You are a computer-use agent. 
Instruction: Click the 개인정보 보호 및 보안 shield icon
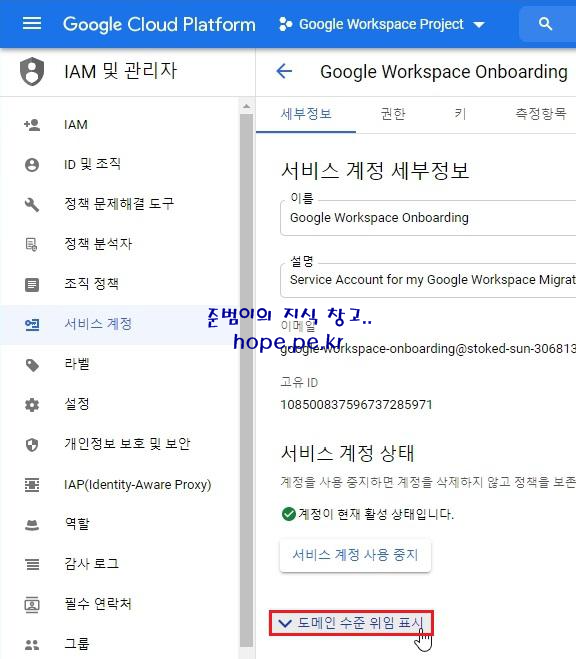(32, 445)
